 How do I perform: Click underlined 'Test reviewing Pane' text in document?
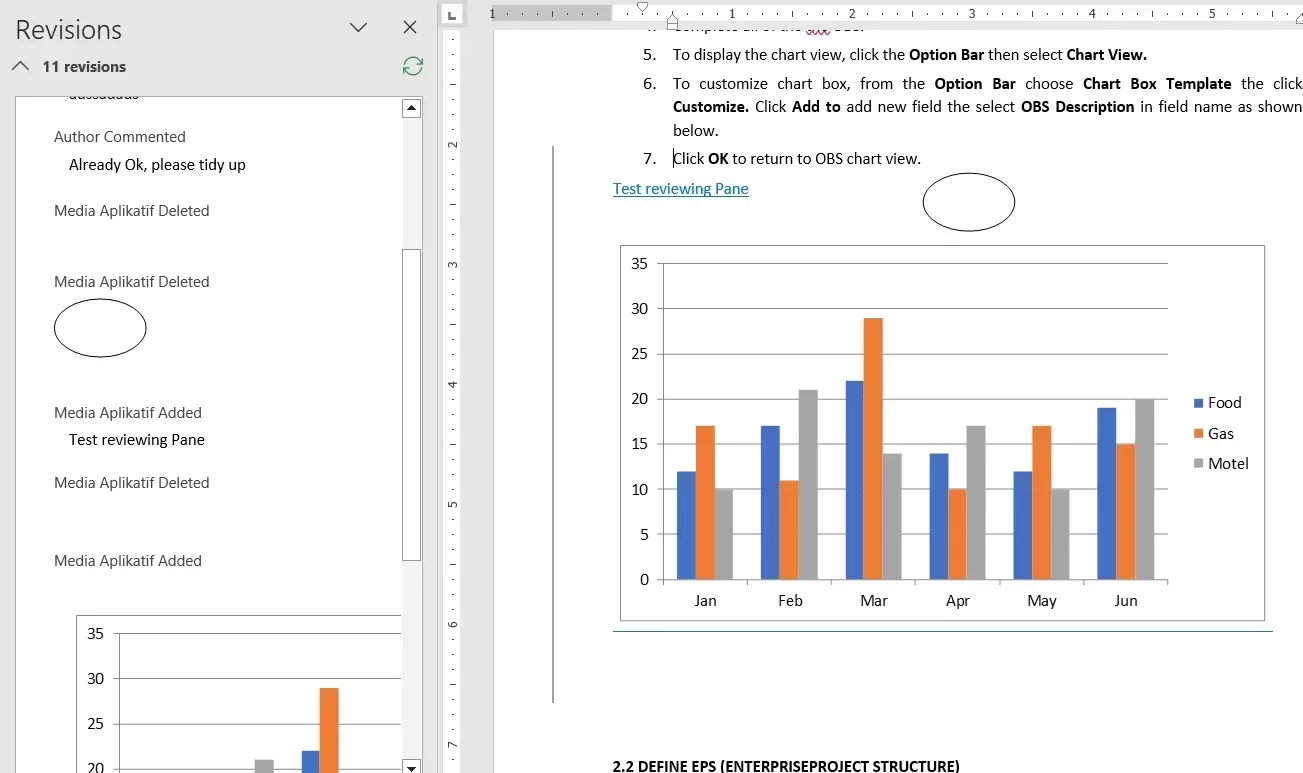point(680,189)
